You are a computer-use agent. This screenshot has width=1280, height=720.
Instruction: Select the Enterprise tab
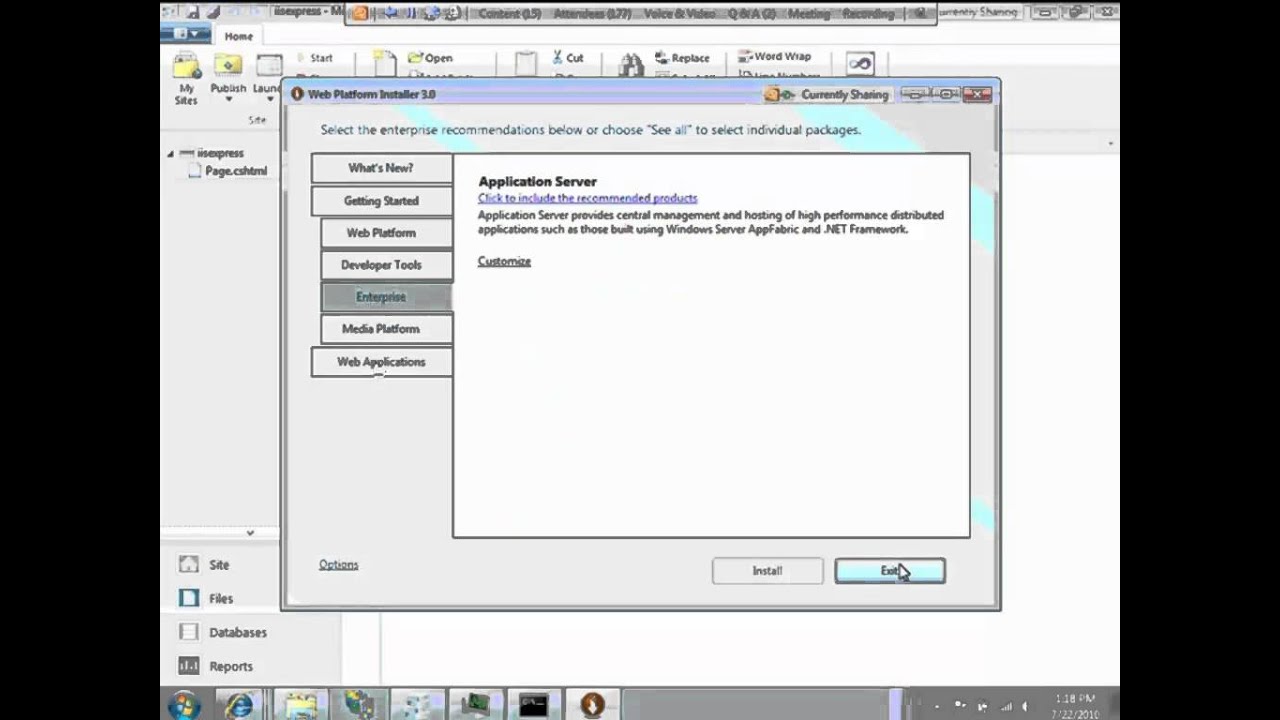(x=385, y=297)
